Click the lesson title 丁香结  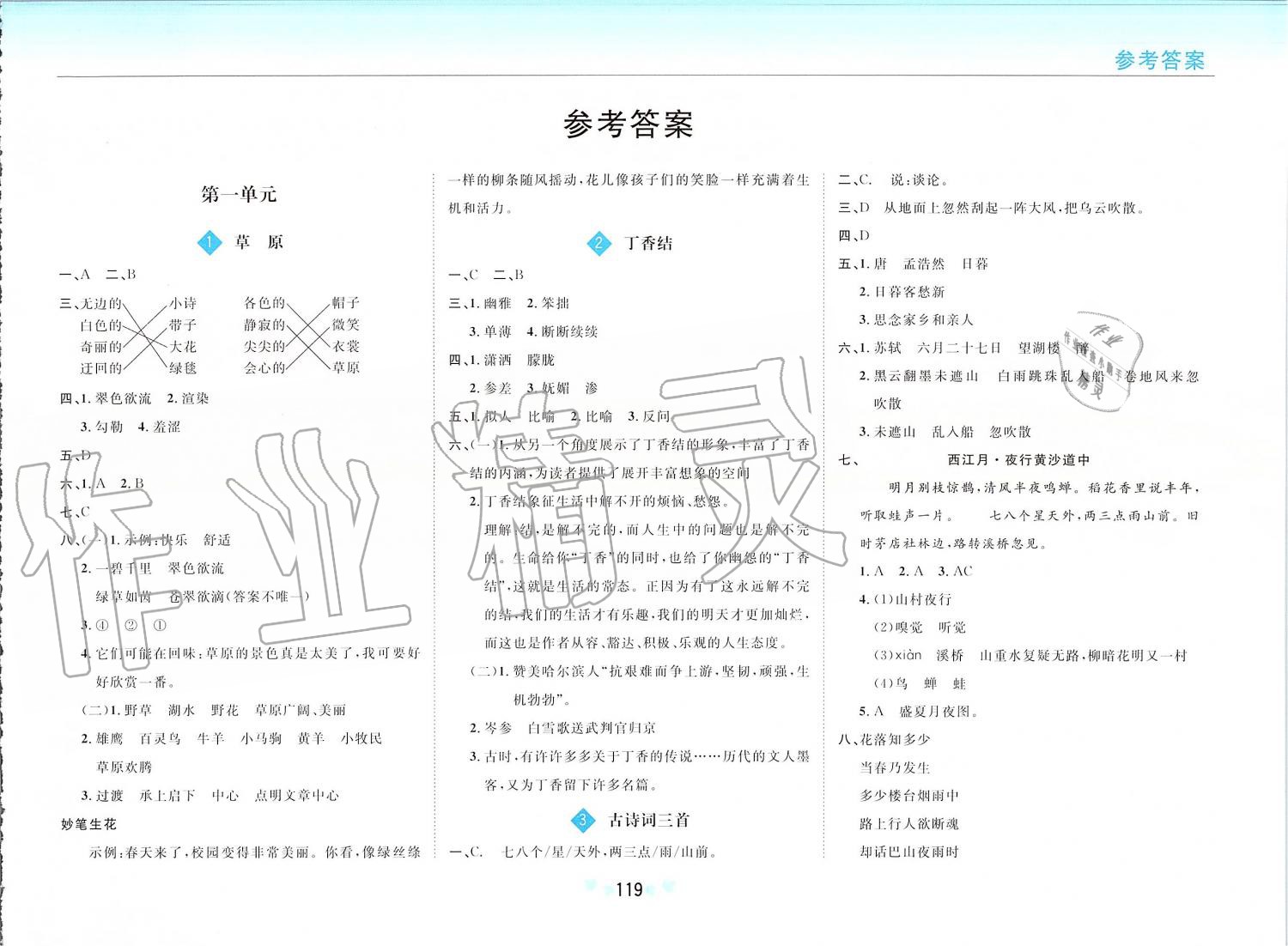point(649,243)
